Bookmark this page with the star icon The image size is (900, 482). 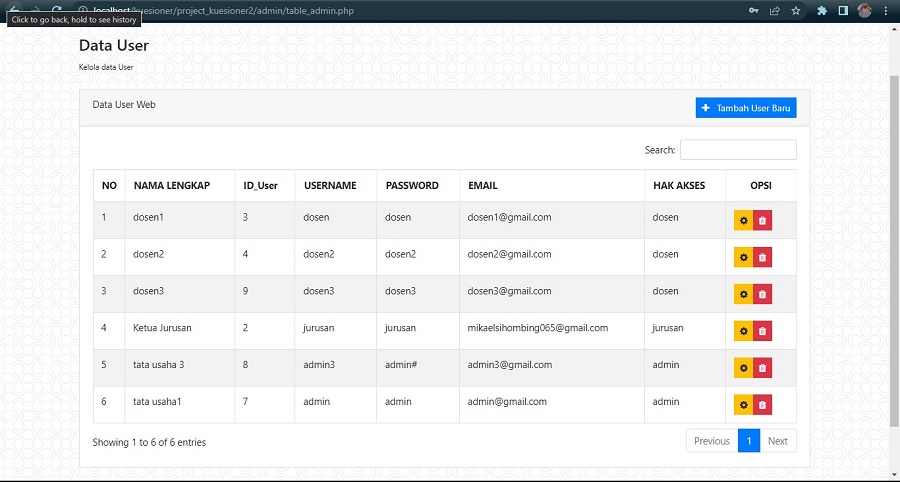coord(796,10)
